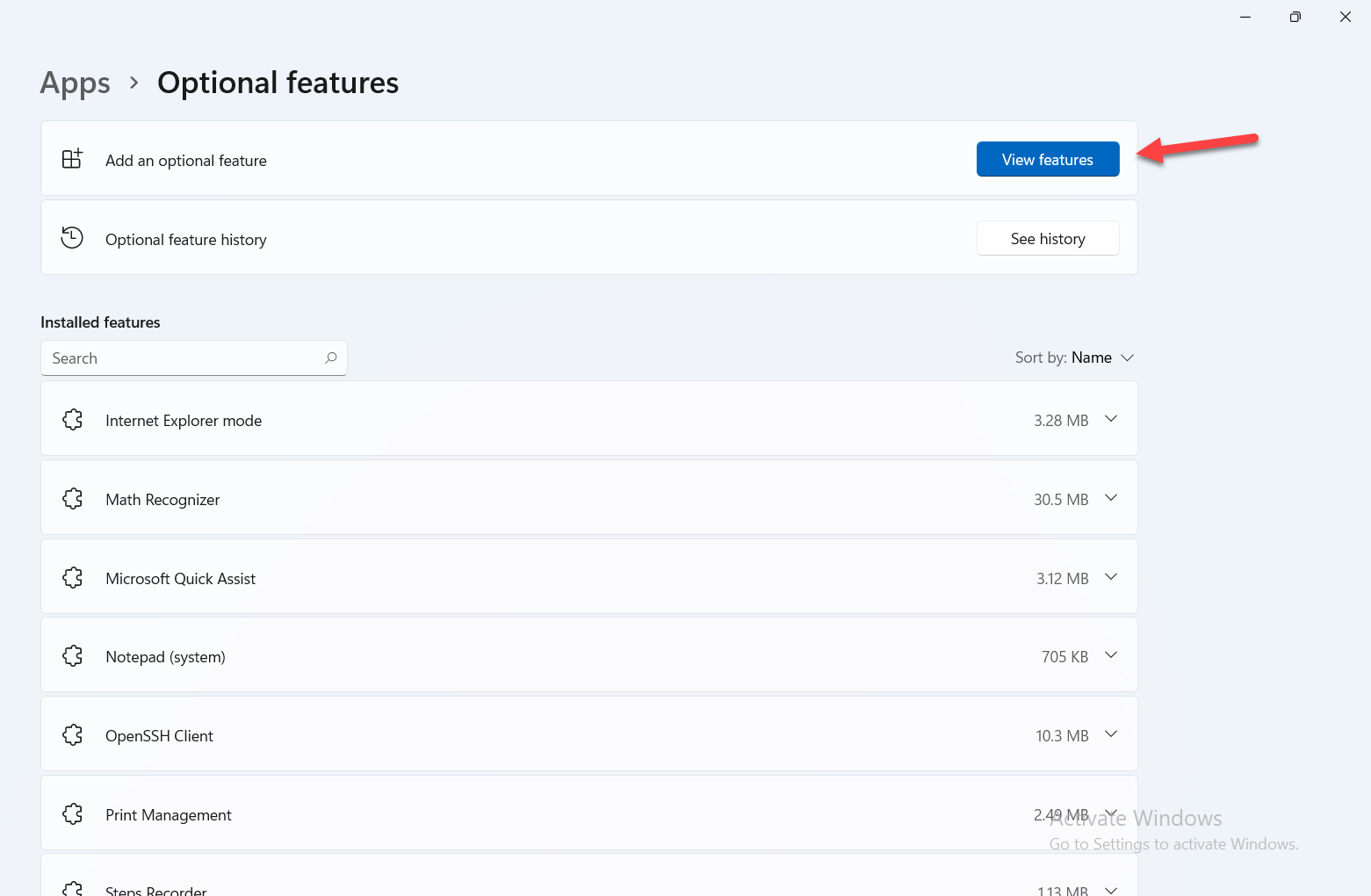This screenshot has width=1371, height=896.
Task: Expand the Internet Explorer mode entry chevron
Action: 1110,419
